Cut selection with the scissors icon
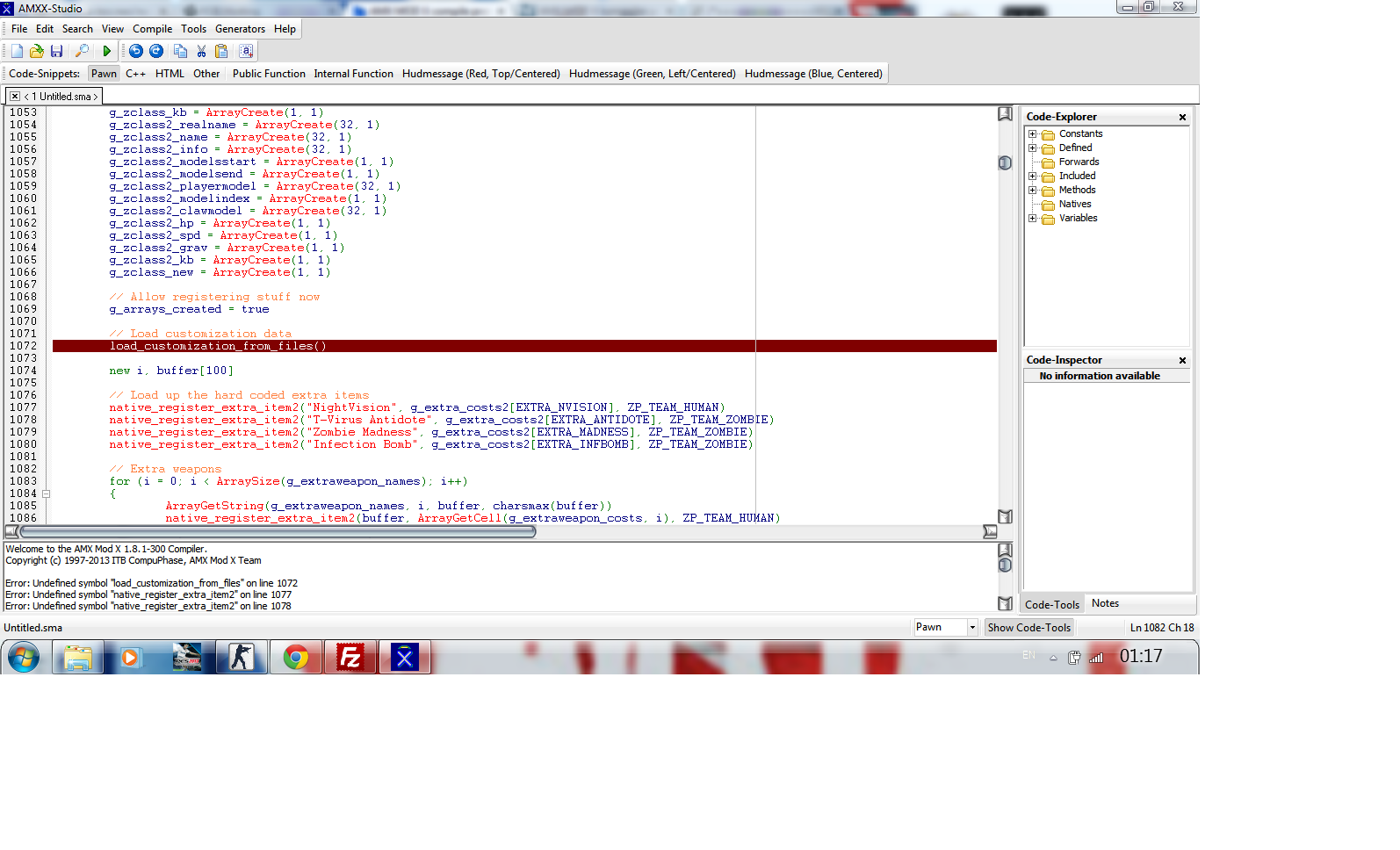Image resolution: width=1400 pixels, height=850 pixels. pyautogui.click(x=201, y=51)
